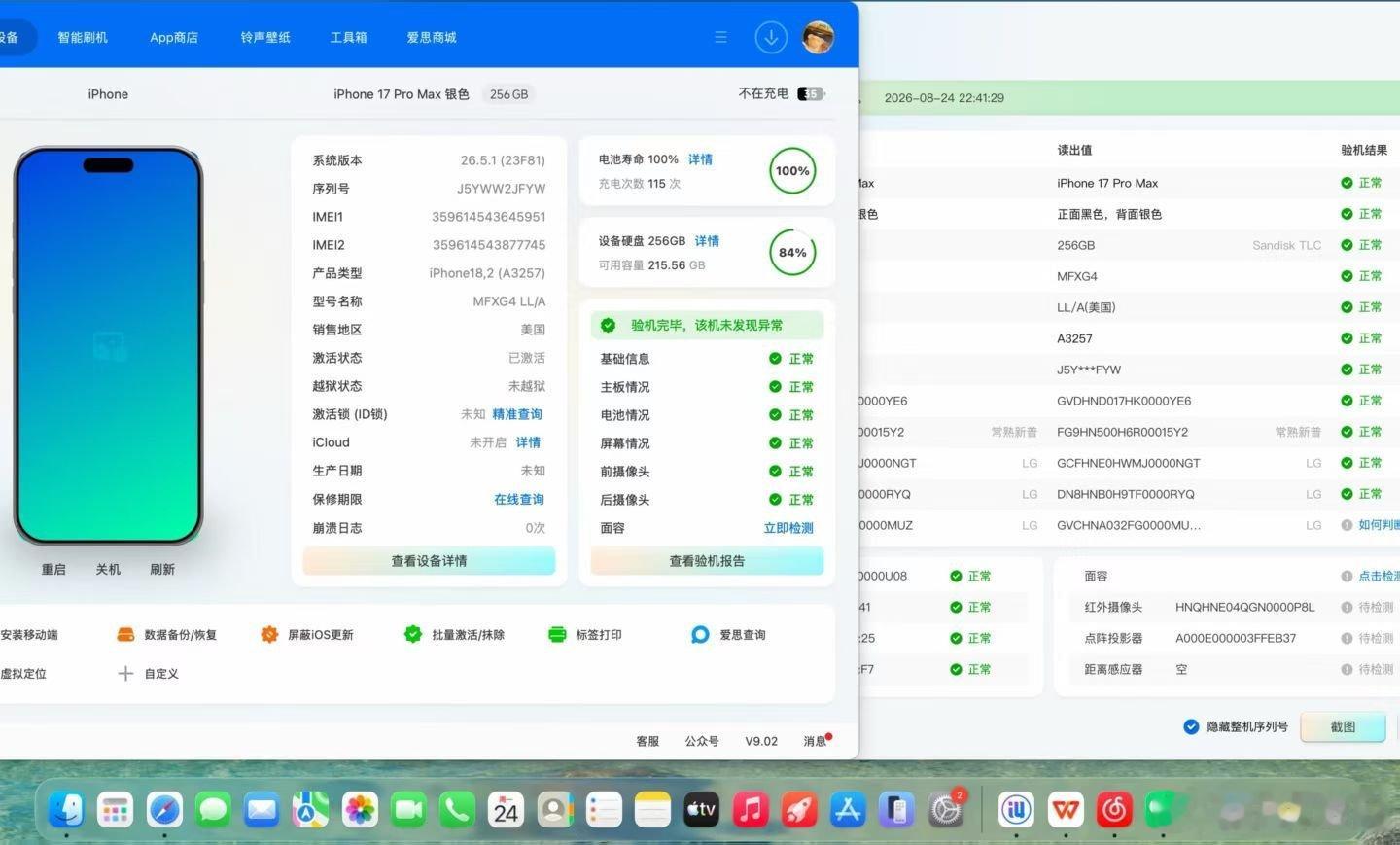This screenshot has height=845, width=1400.
Task: Click serial number J5YWW2JFYW
Action: pos(502,189)
